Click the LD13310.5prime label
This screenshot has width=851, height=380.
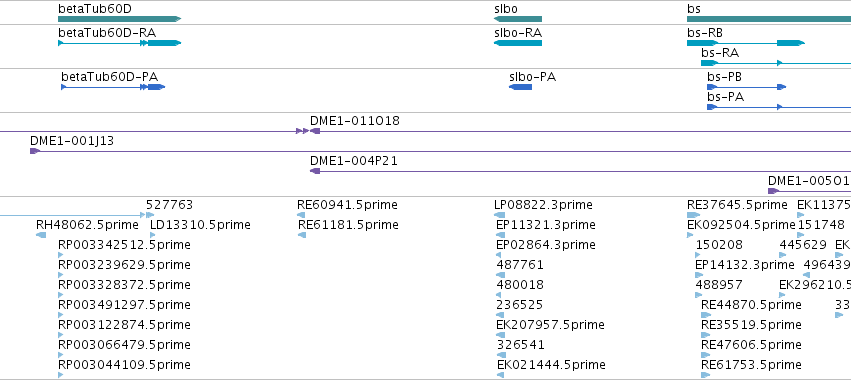pos(200,225)
